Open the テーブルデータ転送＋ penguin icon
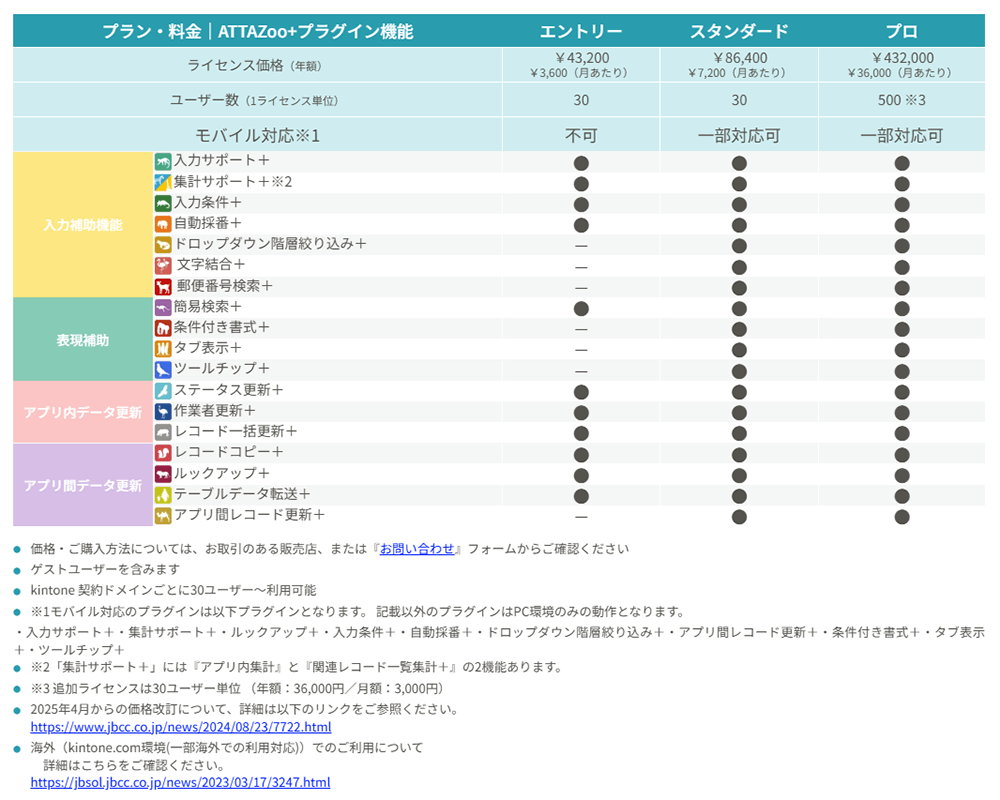The width and height of the screenshot is (1000, 800). (162, 496)
